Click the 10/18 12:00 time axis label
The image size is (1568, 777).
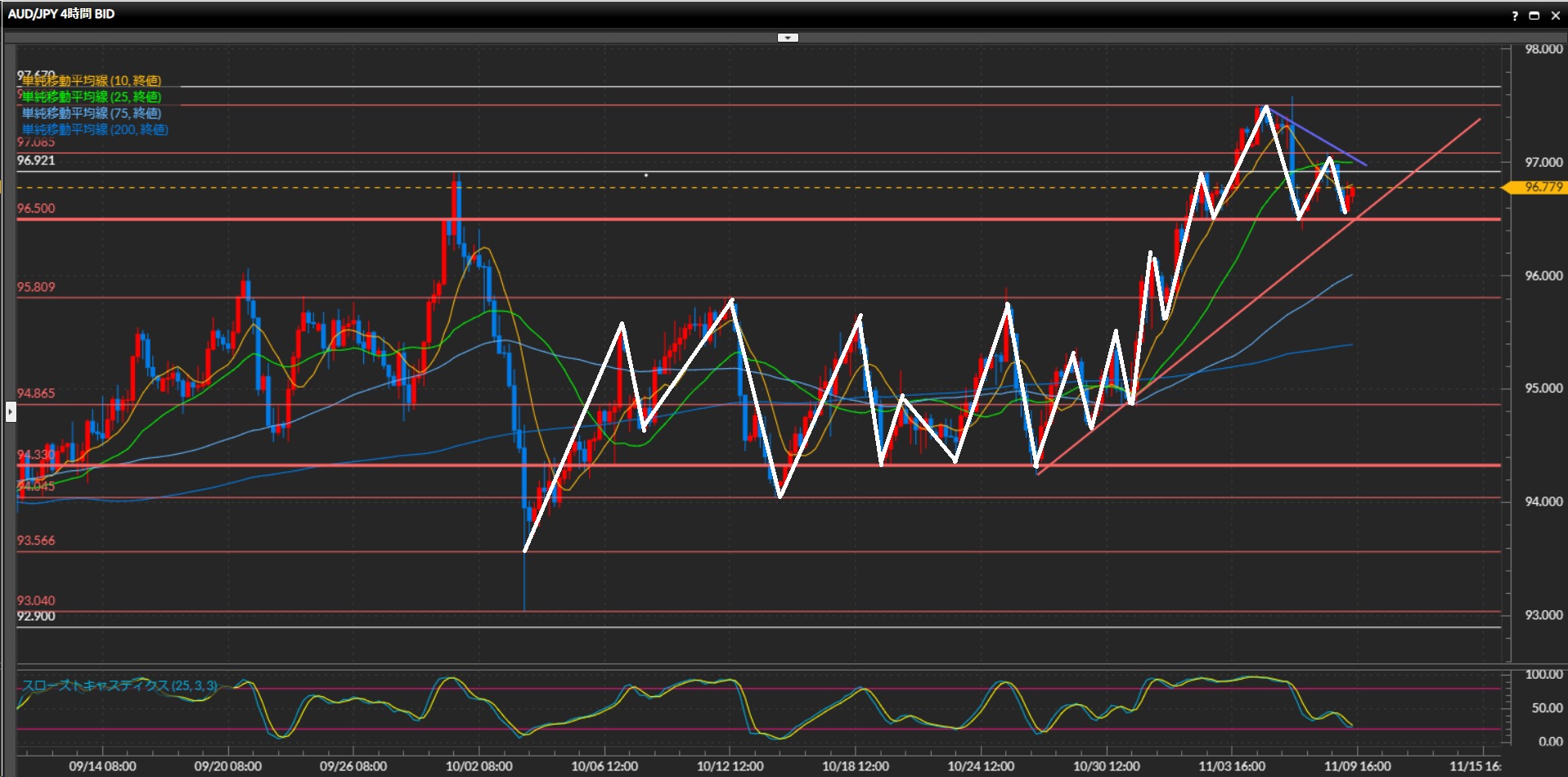tap(855, 766)
